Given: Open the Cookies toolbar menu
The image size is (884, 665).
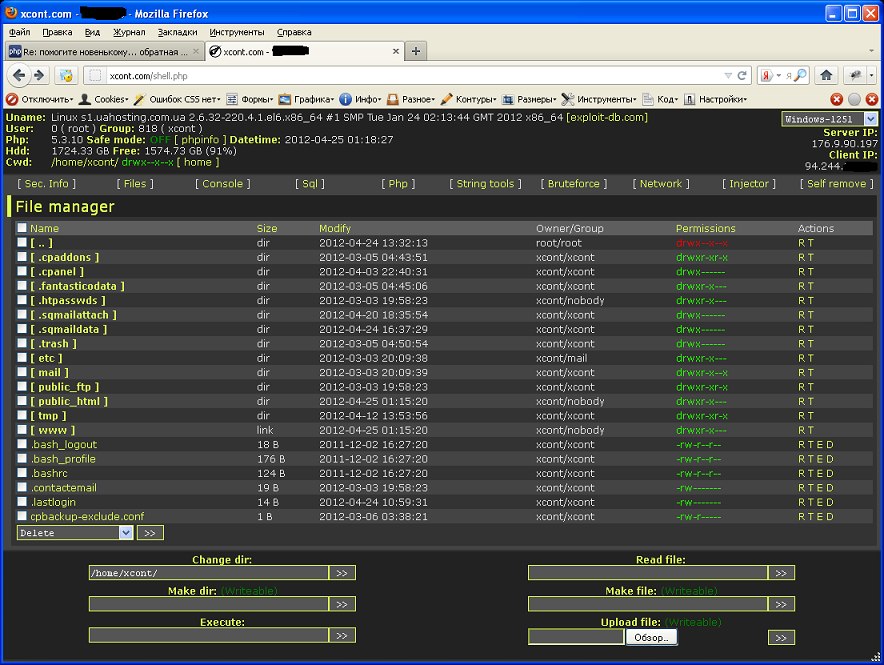Looking at the screenshot, I should (x=104, y=99).
